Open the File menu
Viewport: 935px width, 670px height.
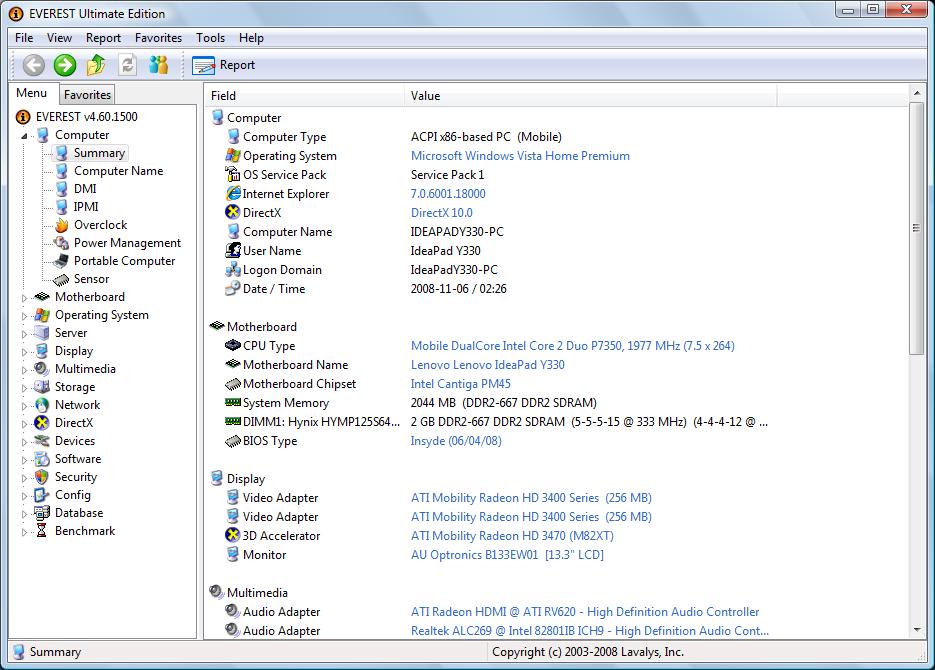pyautogui.click(x=24, y=38)
